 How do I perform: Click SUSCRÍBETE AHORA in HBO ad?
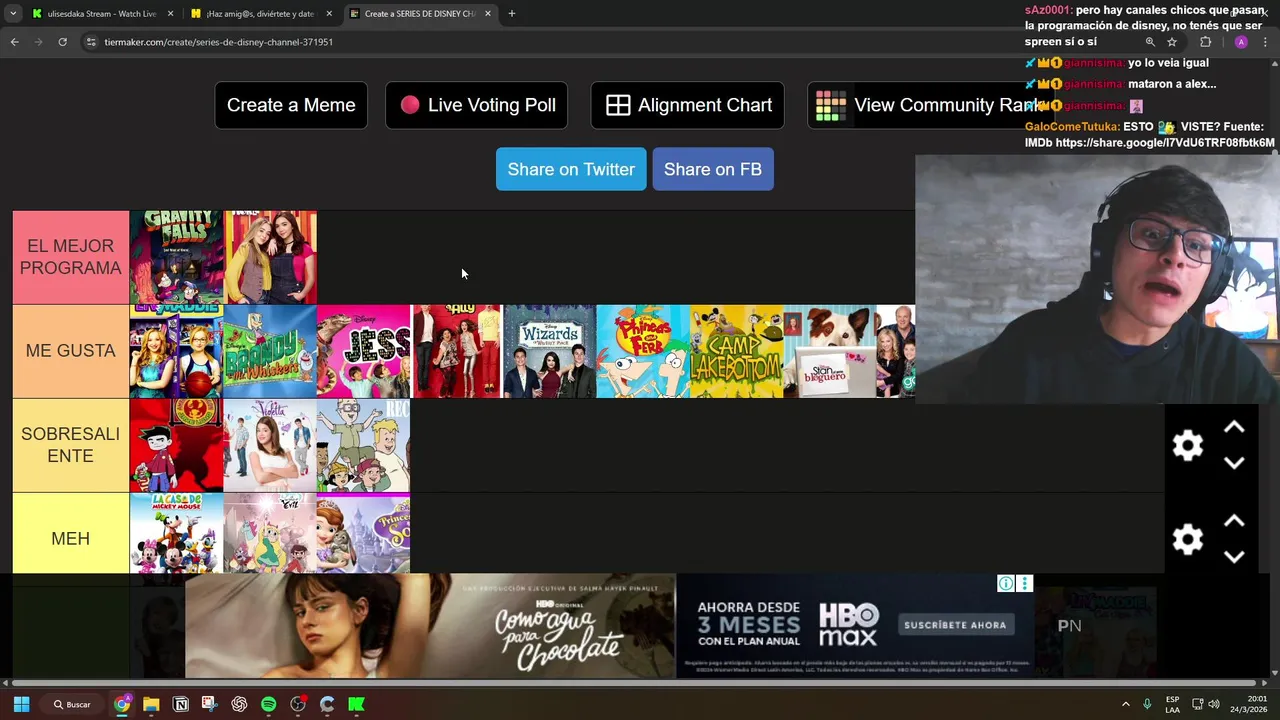click(955, 625)
